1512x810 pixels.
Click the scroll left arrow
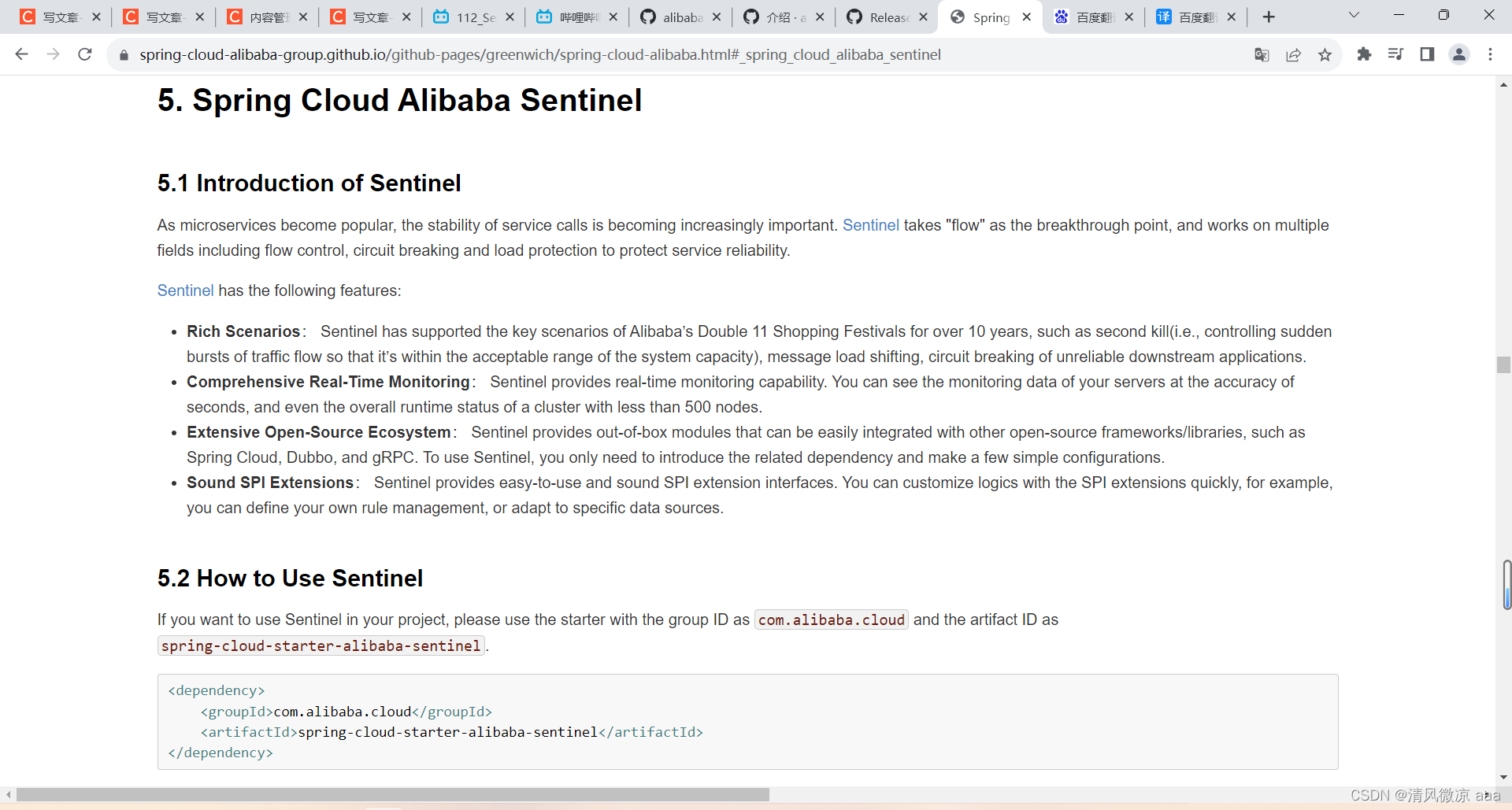[x=8, y=795]
